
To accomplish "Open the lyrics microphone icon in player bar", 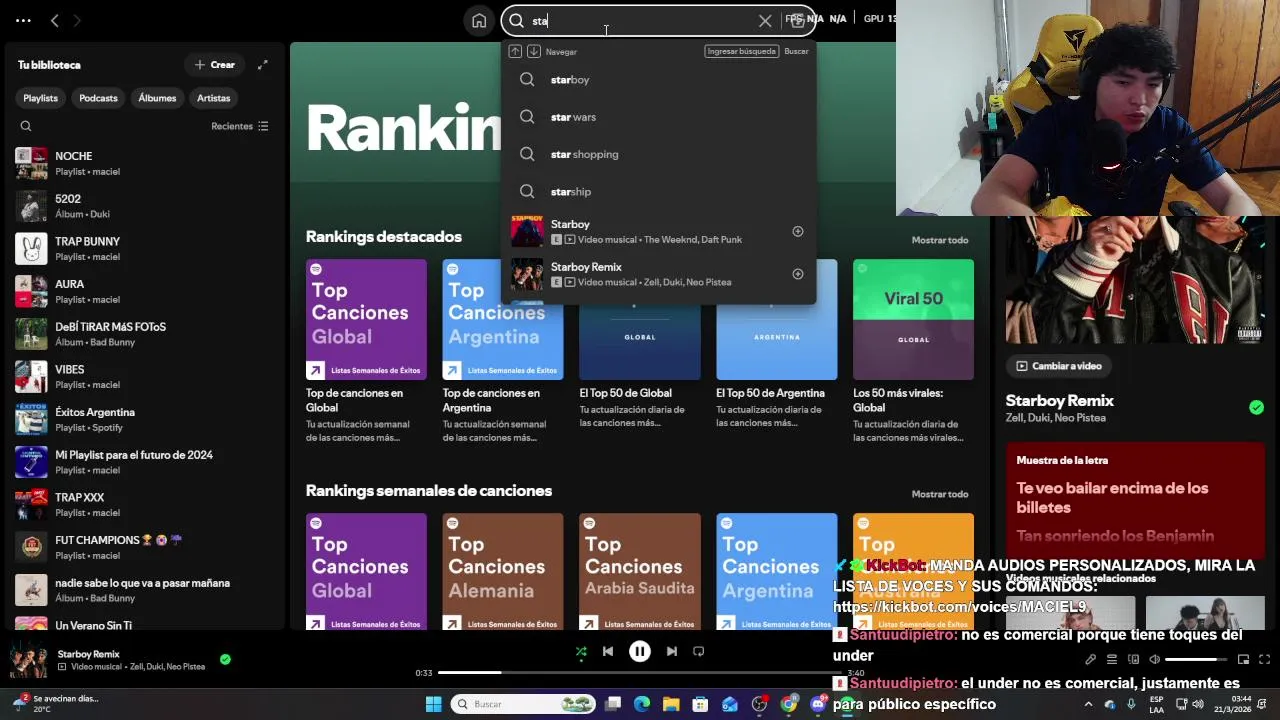I will [1091, 659].
